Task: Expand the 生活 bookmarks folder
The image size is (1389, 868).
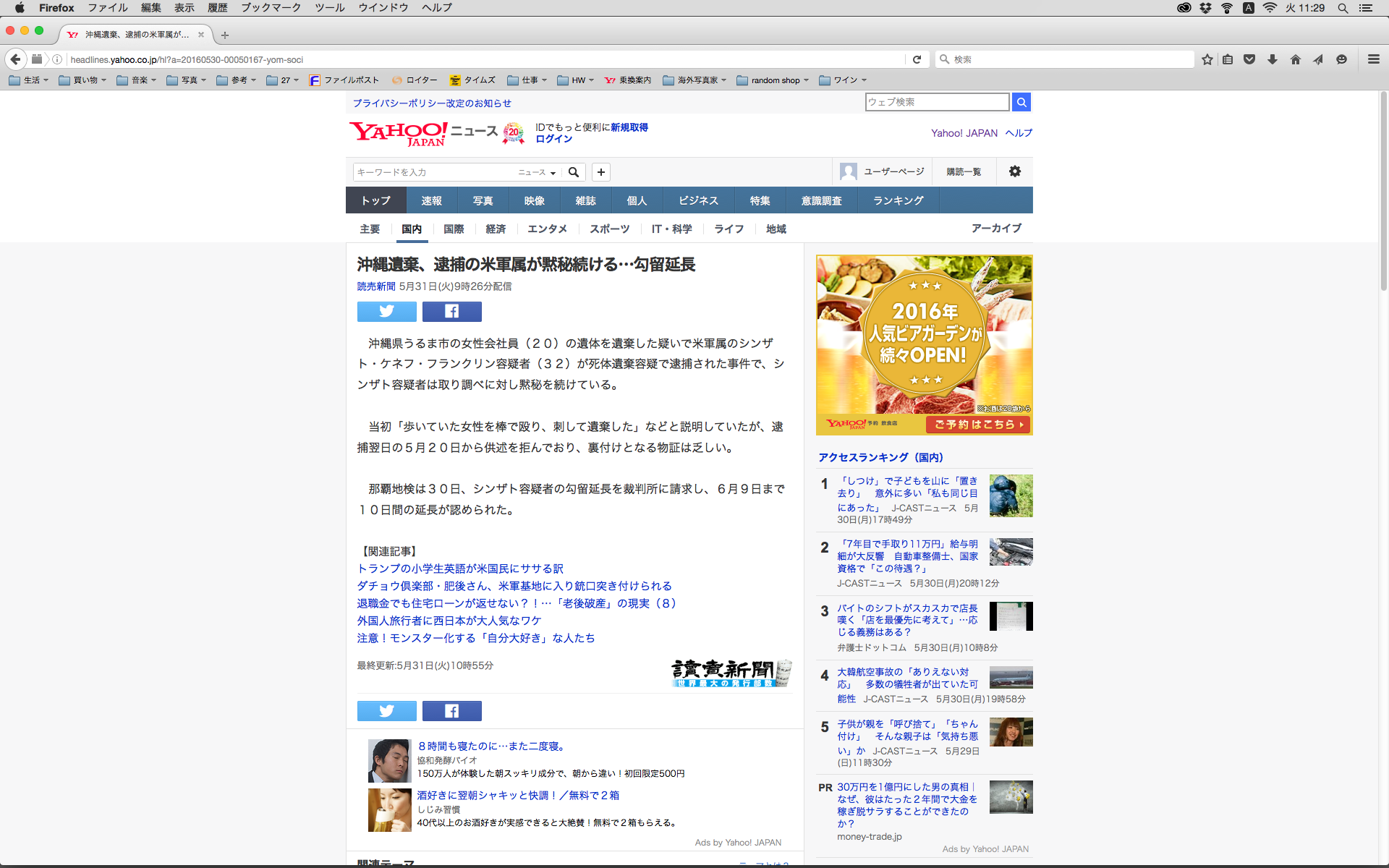Action: coord(29,80)
